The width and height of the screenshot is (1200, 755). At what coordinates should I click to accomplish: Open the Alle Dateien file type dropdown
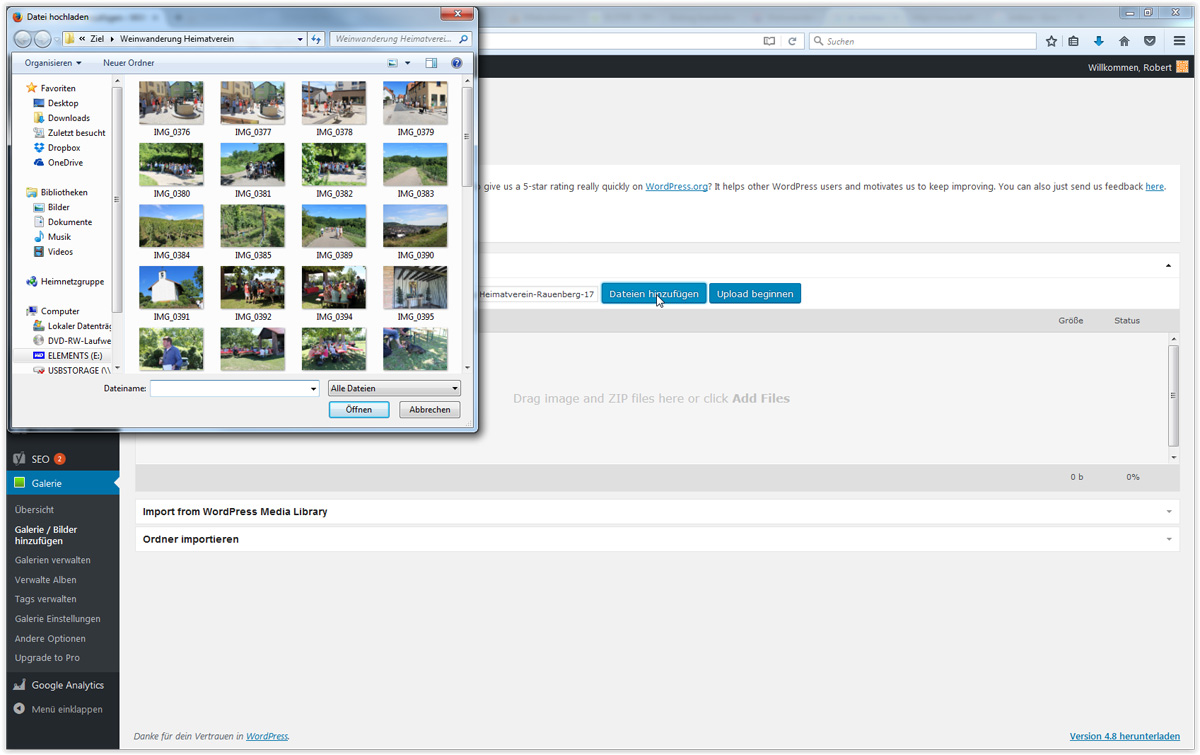(x=394, y=388)
